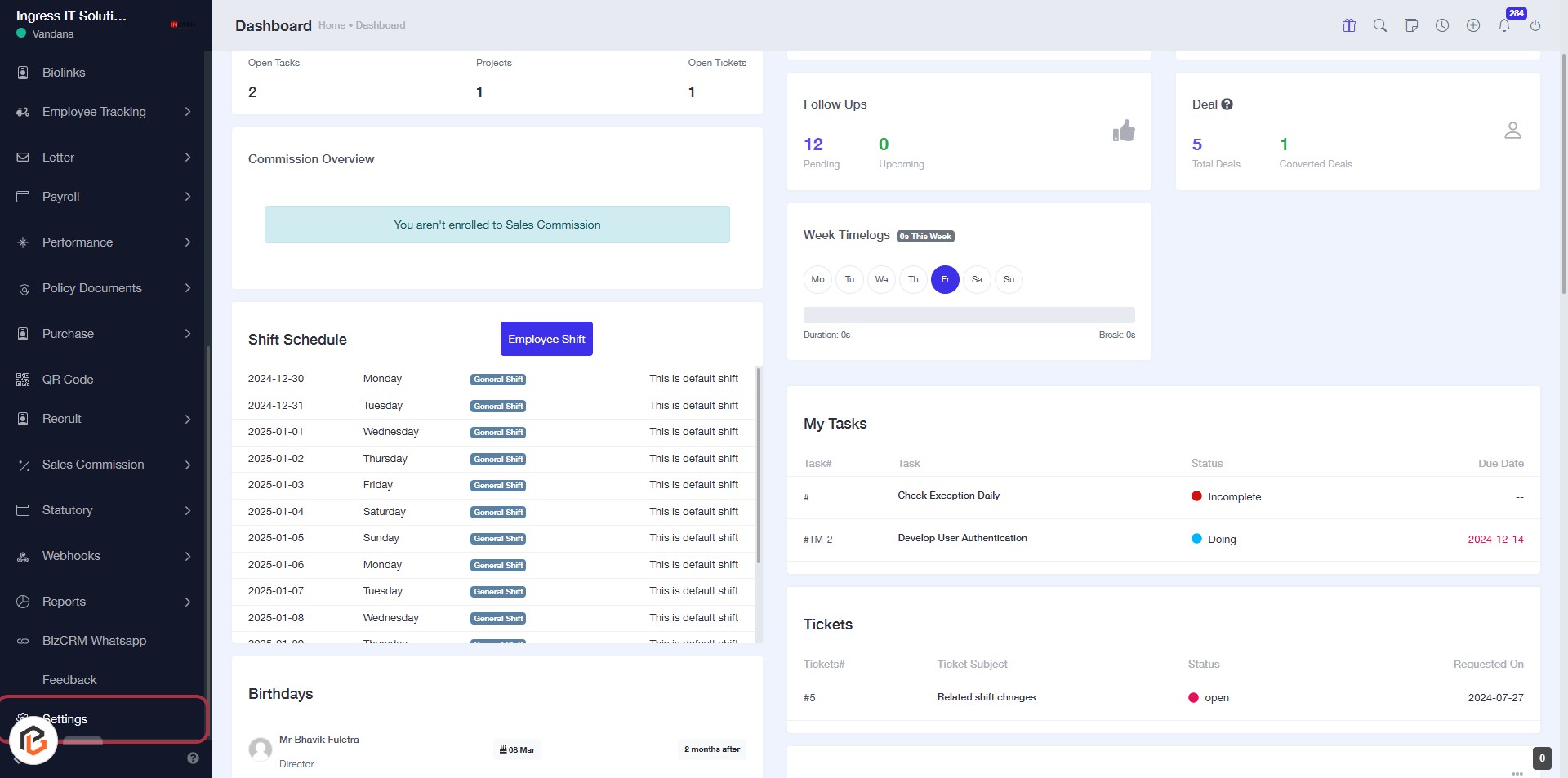Image resolution: width=1568 pixels, height=778 pixels.
Task: Open sticky notes icon in header
Action: pyautogui.click(x=1411, y=25)
